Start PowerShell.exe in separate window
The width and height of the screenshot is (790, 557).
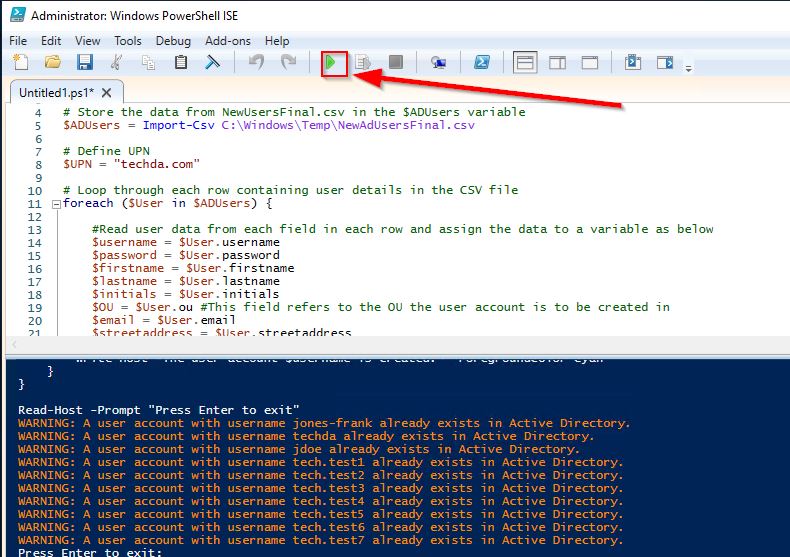point(482,62)
